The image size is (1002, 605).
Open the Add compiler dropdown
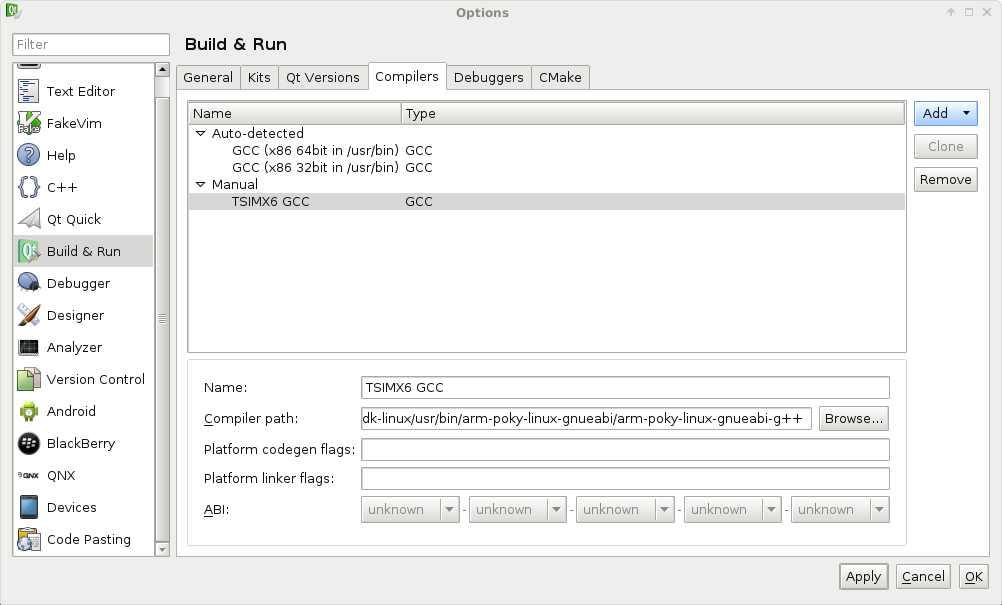[x=945, y=113]
